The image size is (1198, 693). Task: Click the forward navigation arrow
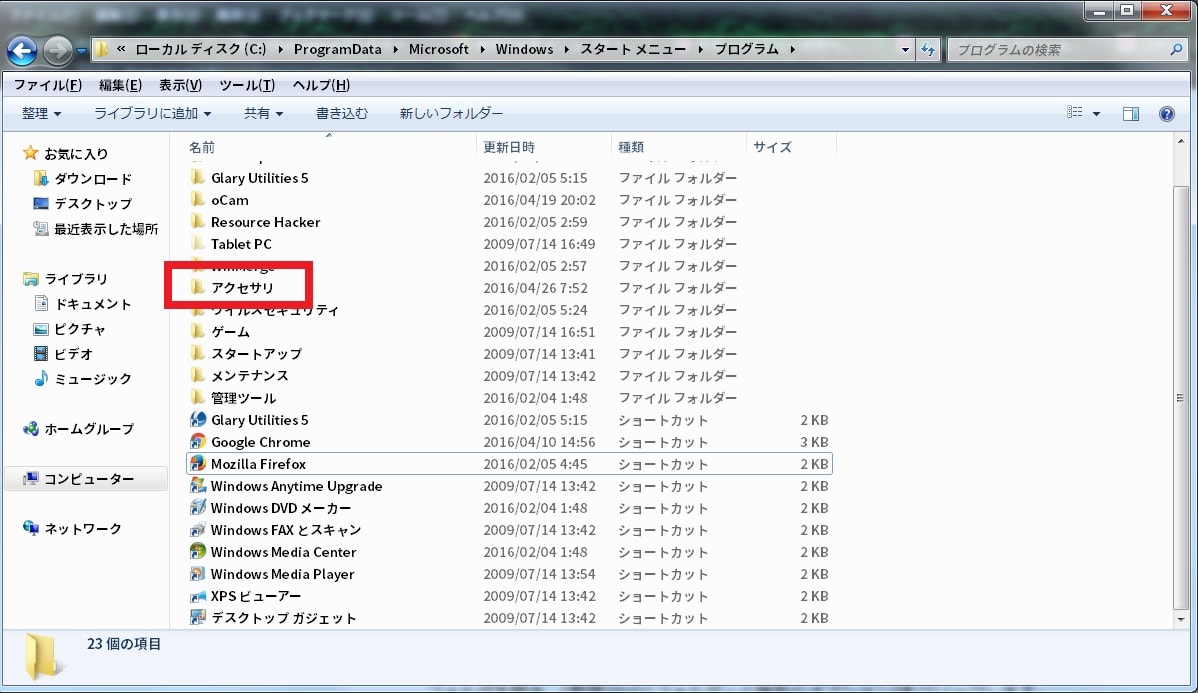[x=57, y=50]
